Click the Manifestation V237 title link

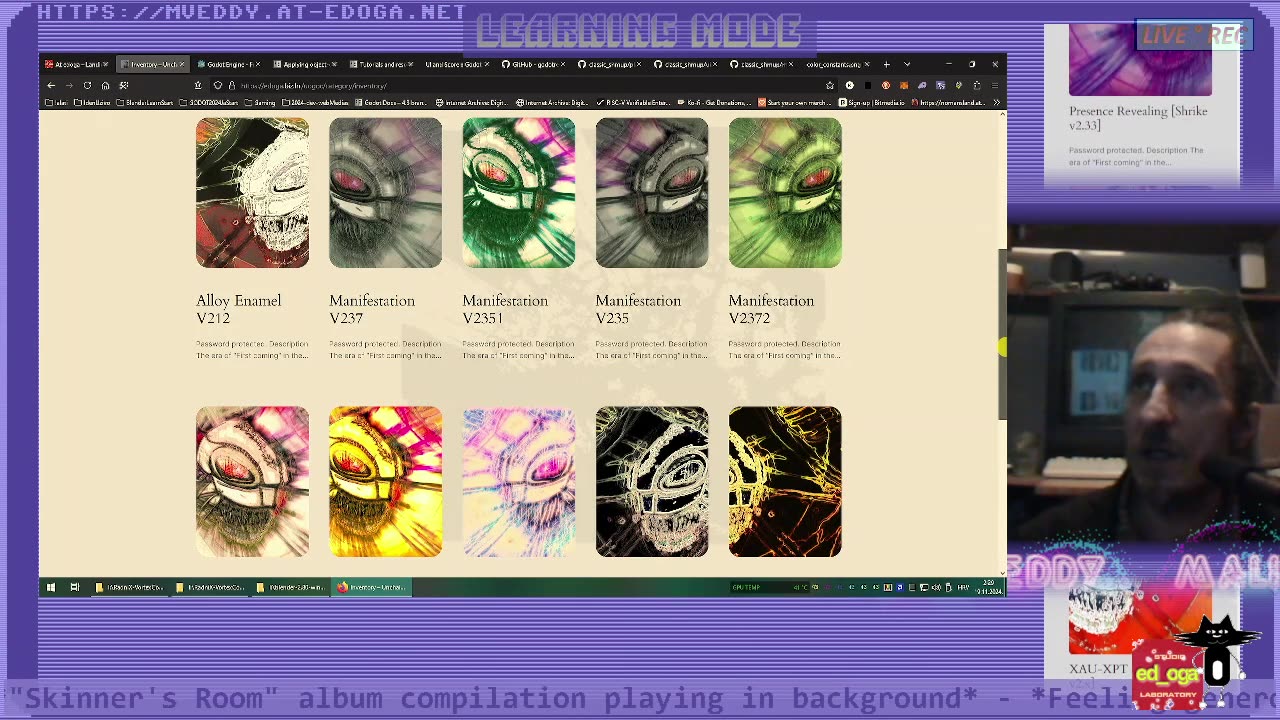point(372,309)
